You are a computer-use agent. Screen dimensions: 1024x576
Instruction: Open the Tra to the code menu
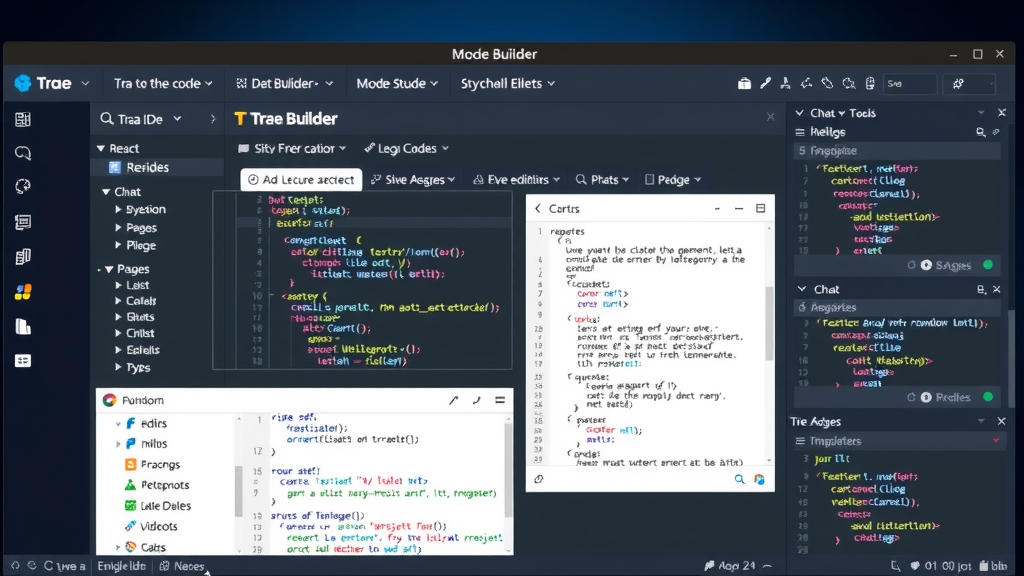(163, 84)
